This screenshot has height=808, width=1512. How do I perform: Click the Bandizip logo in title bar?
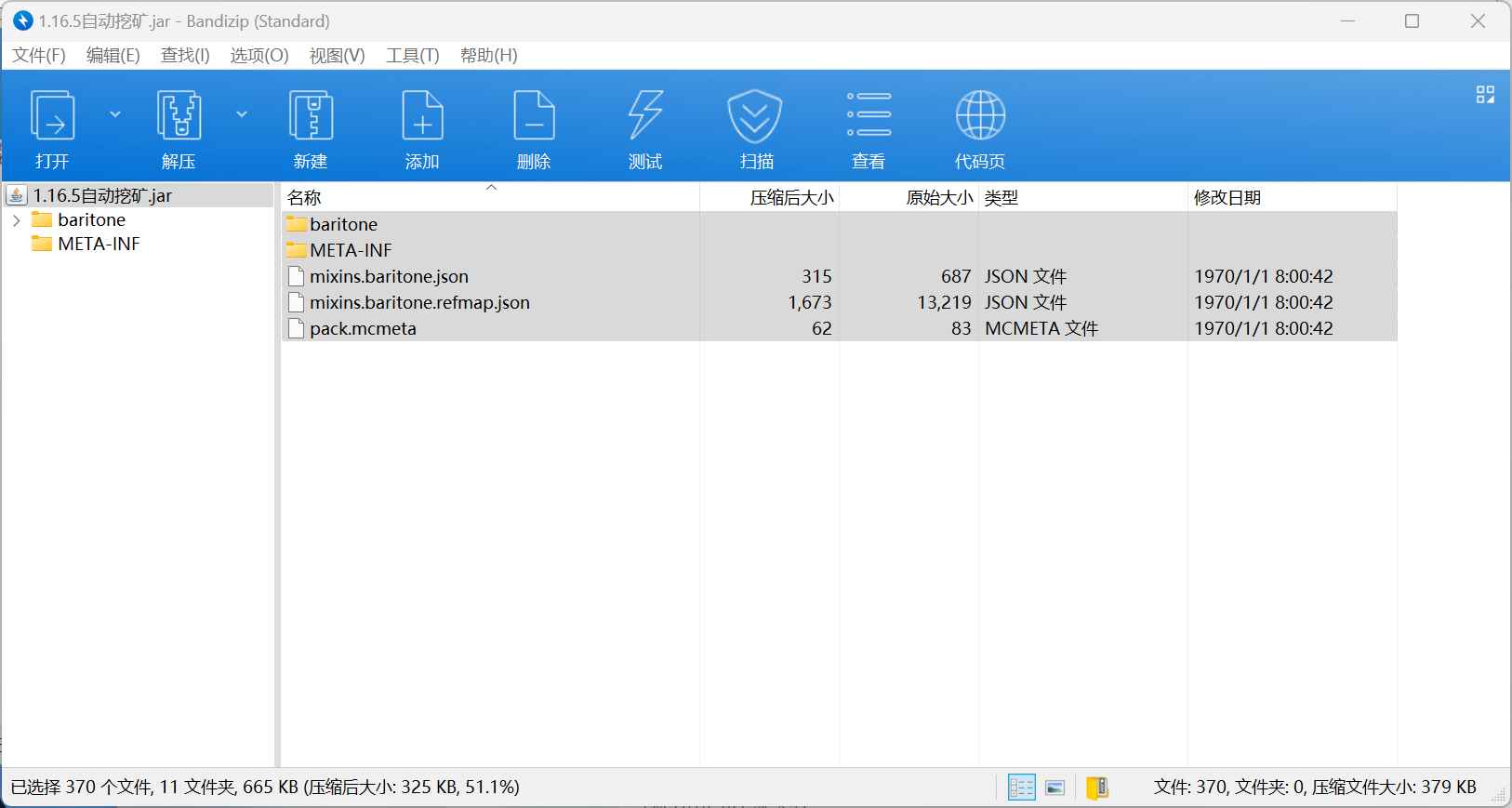tap(22, 20)
